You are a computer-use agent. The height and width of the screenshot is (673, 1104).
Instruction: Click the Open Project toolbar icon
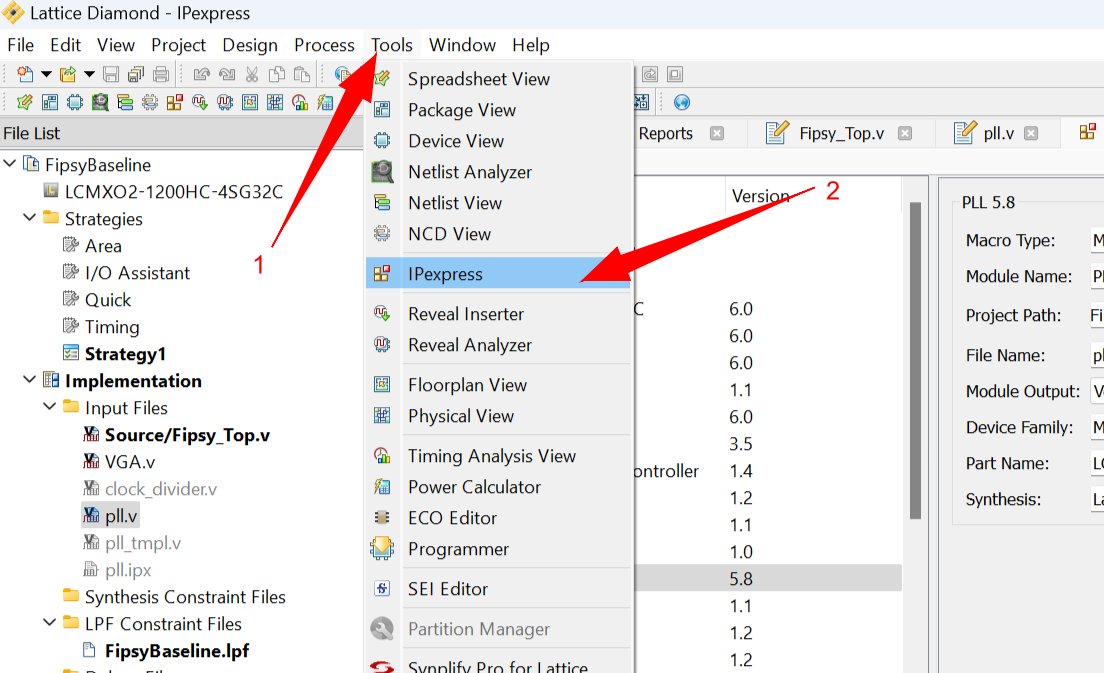coord(68,74)
